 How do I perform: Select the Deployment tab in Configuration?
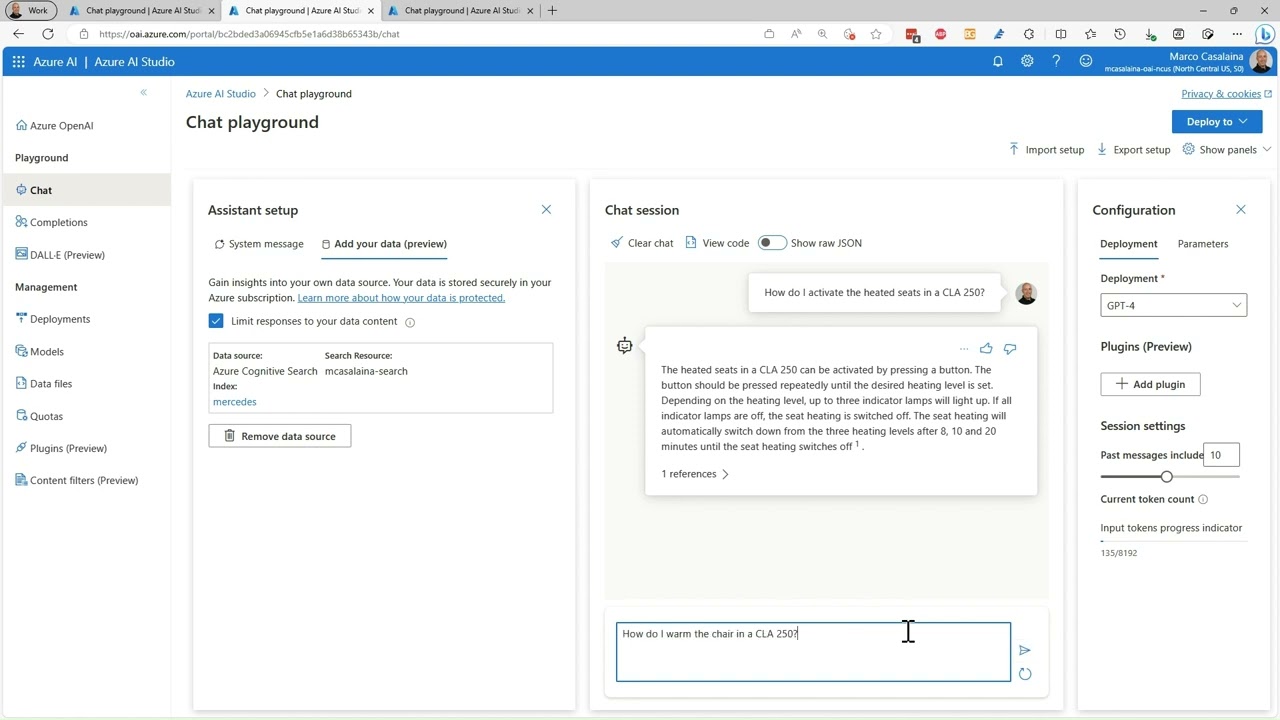[x=1129, y=244]
